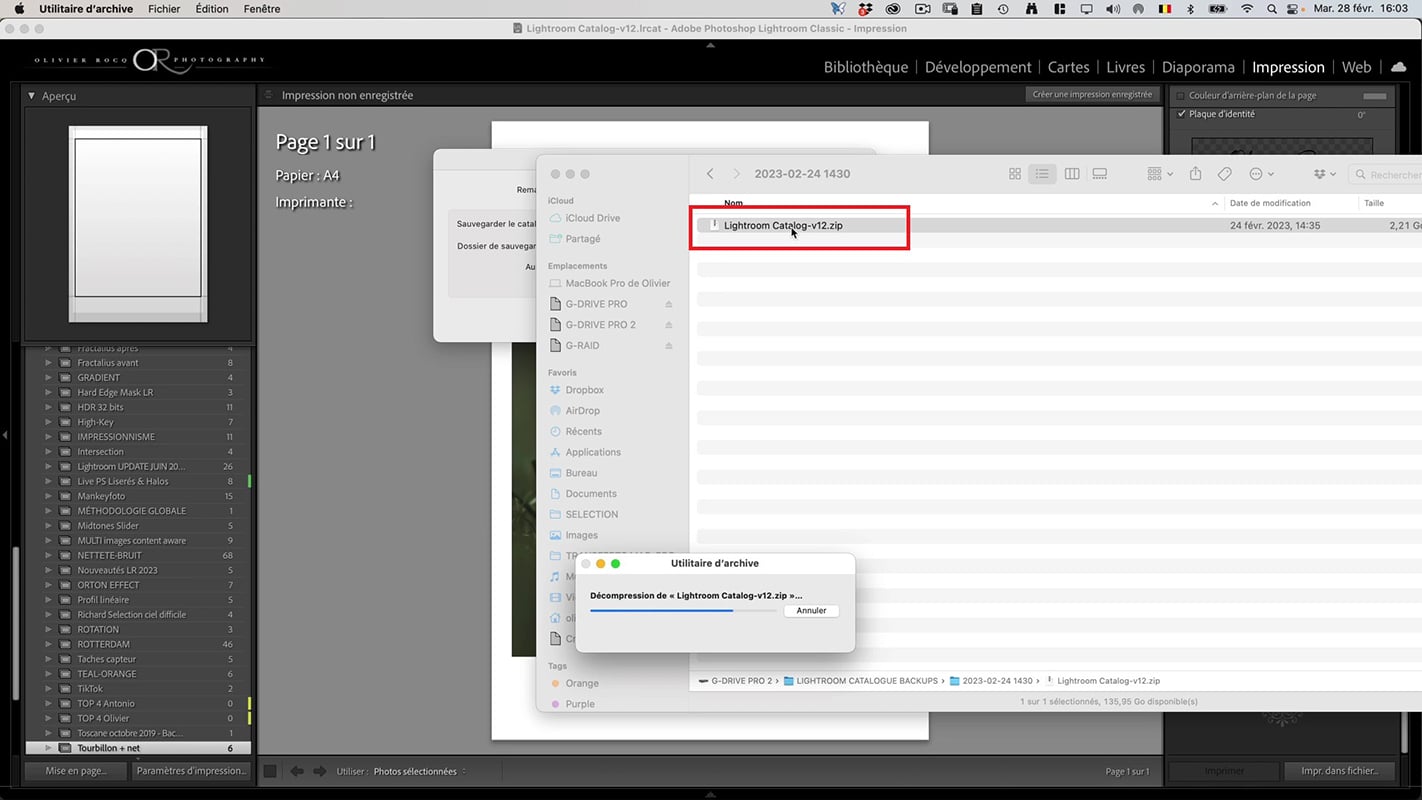This screenshot has width=1422, height=800.
Task: Open the Utiliser Photos sélectionnées dropdown
Action: pos(420,772)
